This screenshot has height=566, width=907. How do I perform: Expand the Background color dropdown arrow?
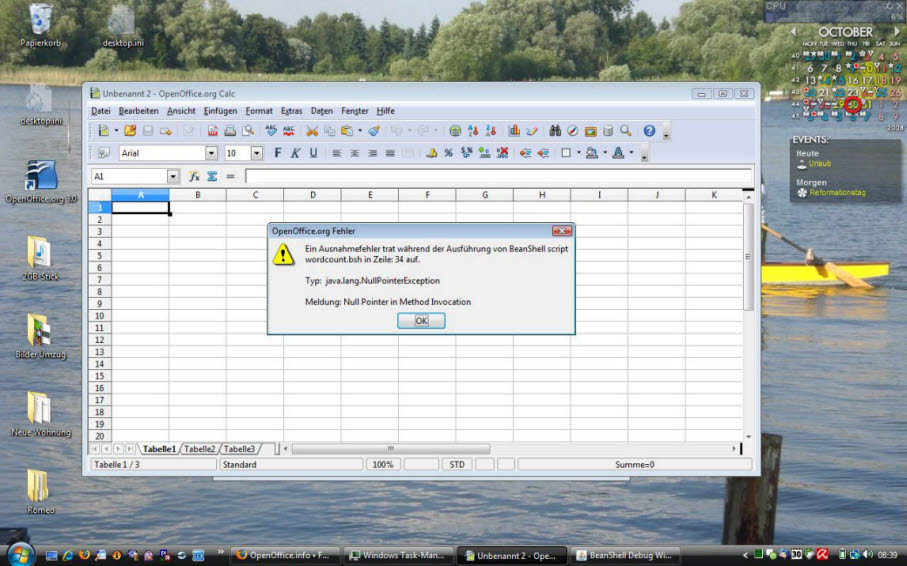point(605,153)
